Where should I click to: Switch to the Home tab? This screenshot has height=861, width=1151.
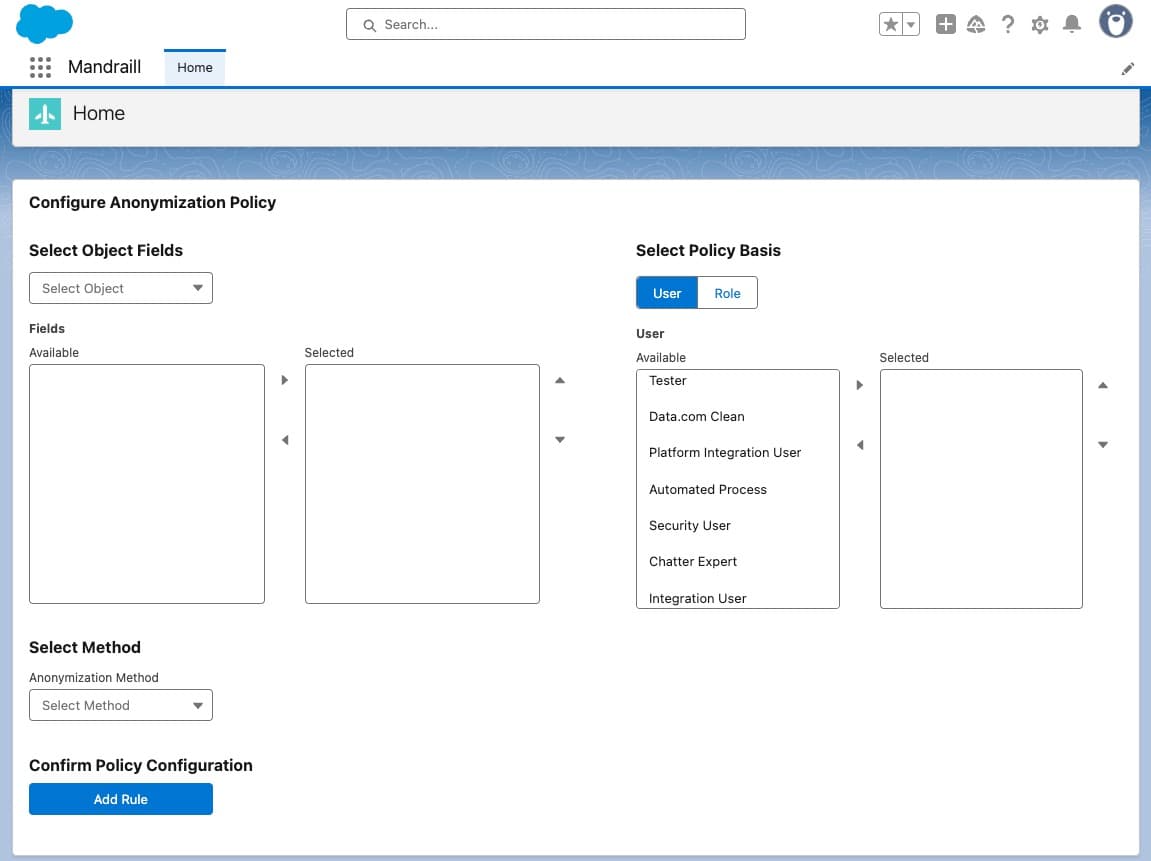tap(195, 67)
